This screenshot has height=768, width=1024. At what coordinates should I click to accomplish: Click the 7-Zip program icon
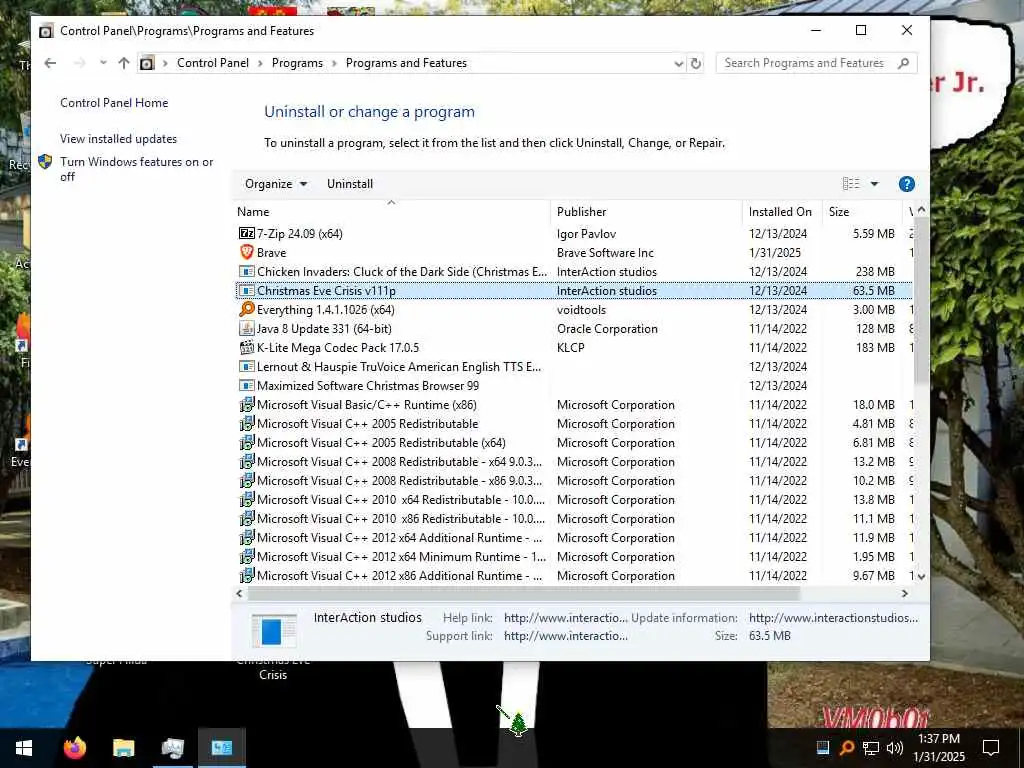pyautogui.click(x=246, y=233)
